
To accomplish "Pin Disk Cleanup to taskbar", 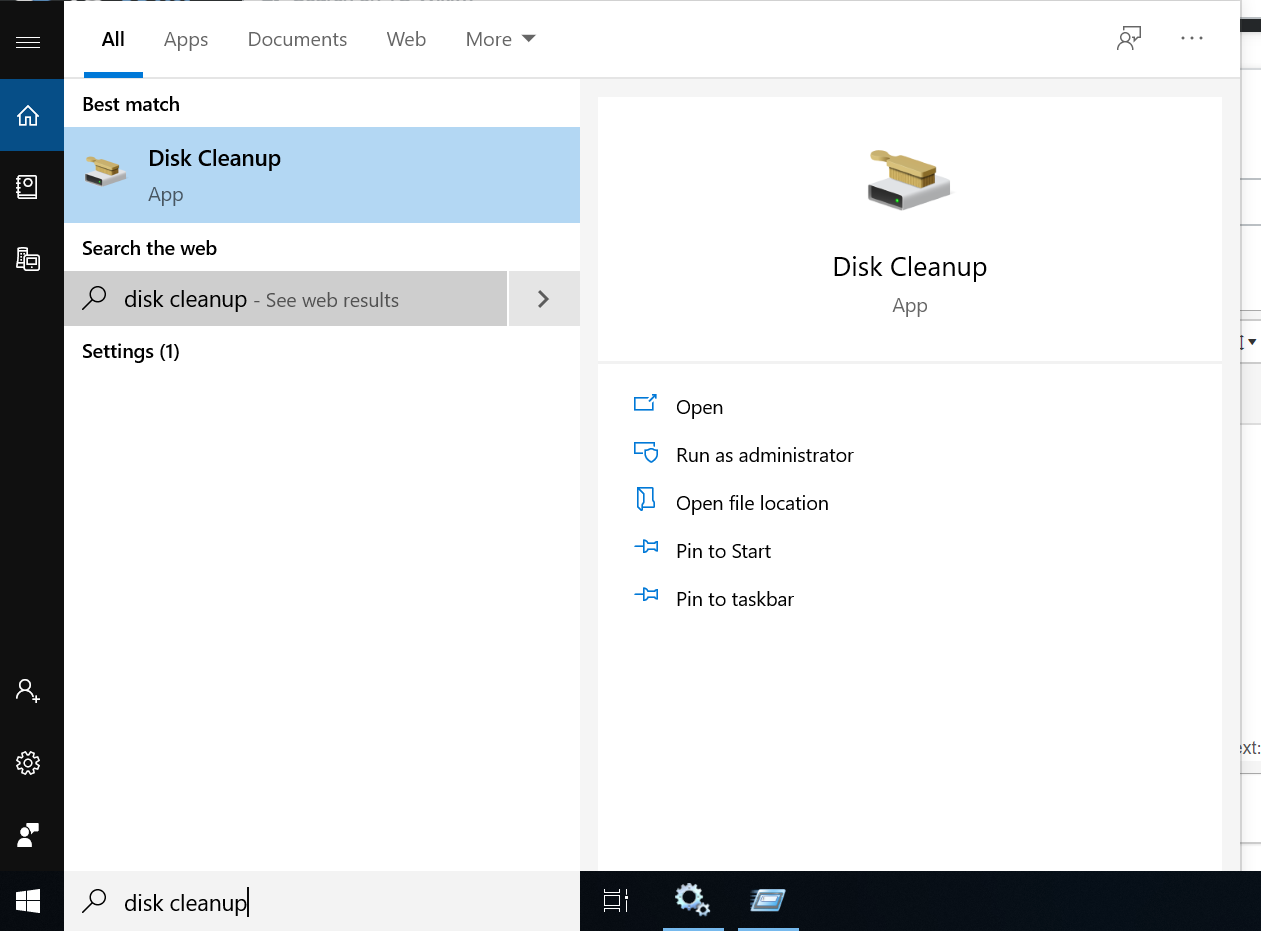I will click(x=734, y=599).
